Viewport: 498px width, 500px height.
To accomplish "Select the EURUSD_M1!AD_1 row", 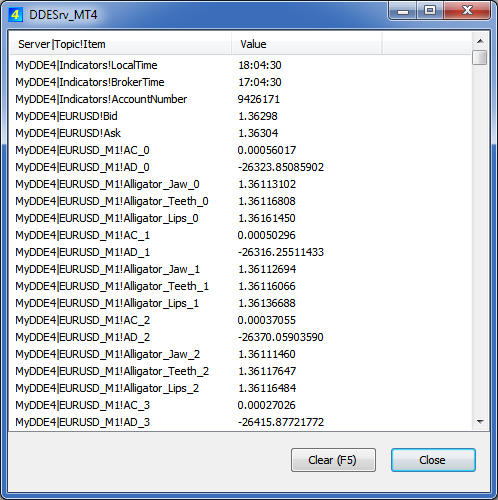I will pyautogui.click(x=241, y=252).
